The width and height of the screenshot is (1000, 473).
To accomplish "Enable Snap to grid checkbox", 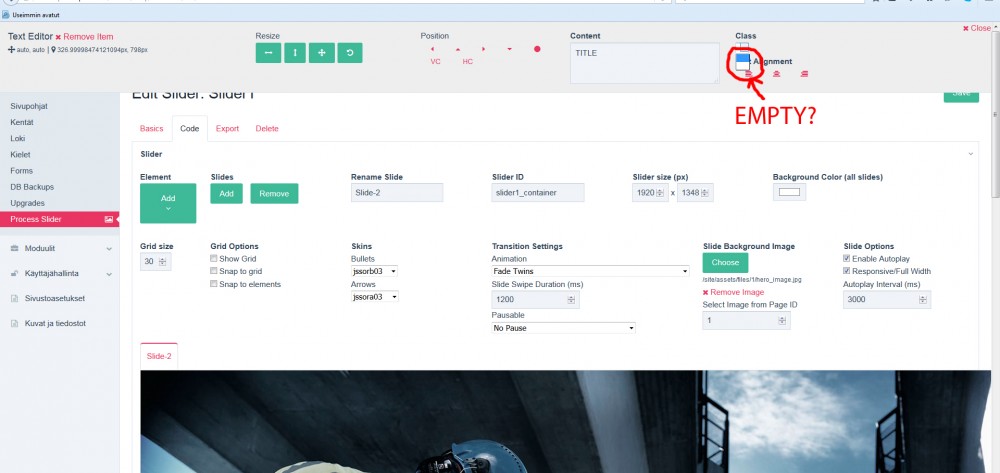I will pos(214,271).
